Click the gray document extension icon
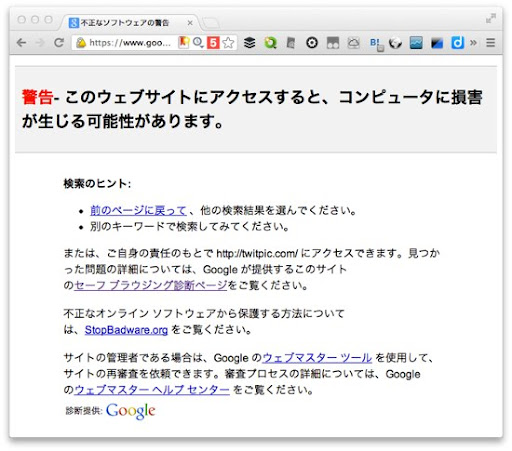512x451 pixels. point(291,43)
